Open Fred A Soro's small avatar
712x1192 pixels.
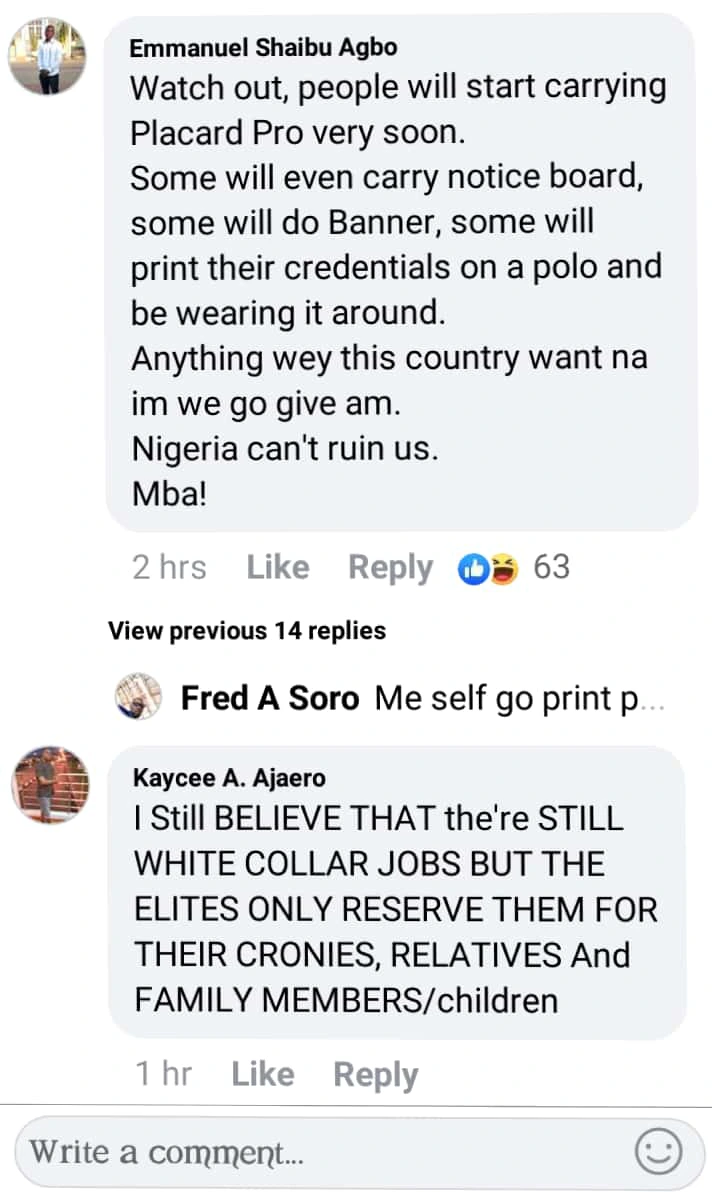point(139,697)
